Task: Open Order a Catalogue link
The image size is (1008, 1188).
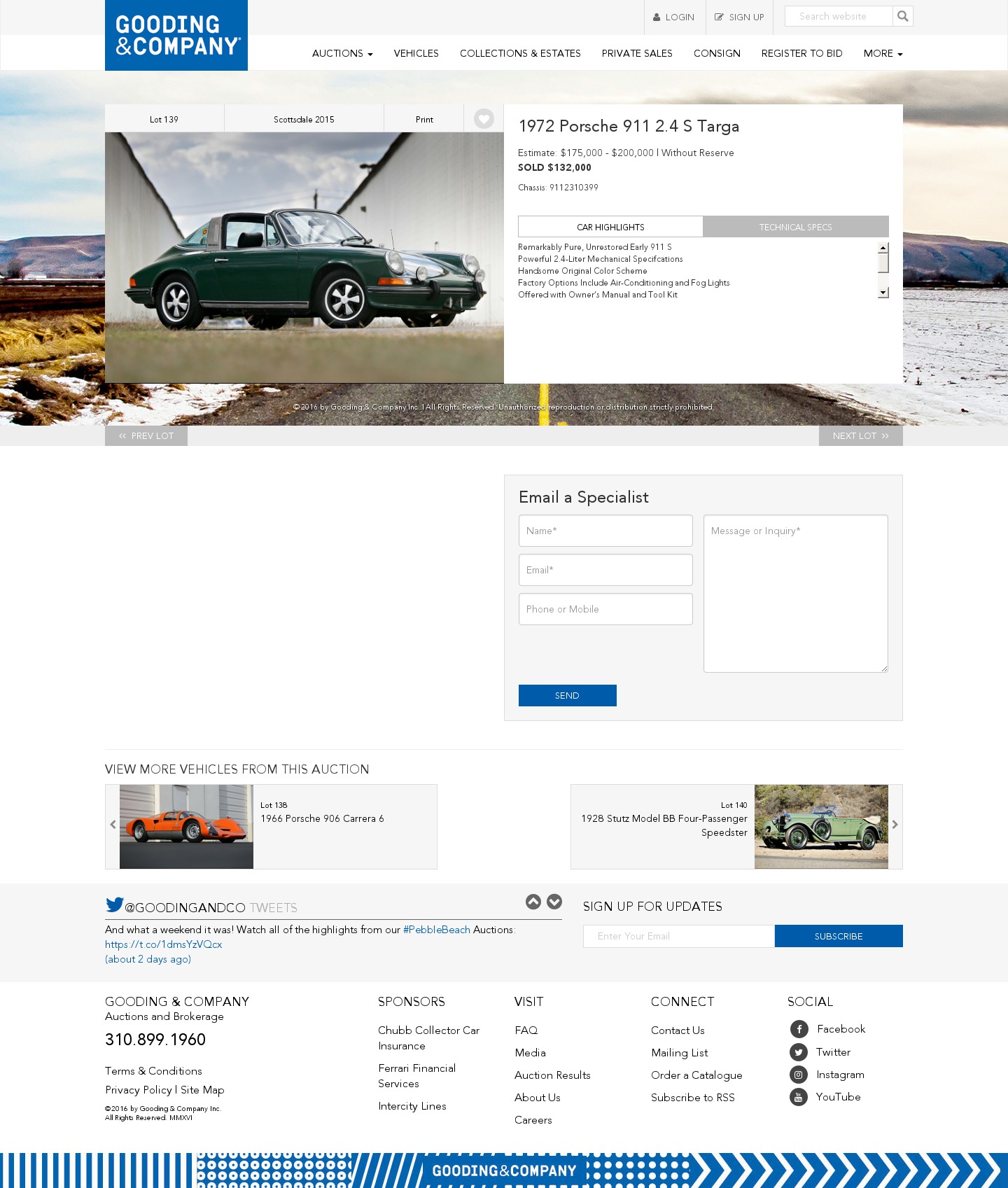Action: tap(696, 1075)
